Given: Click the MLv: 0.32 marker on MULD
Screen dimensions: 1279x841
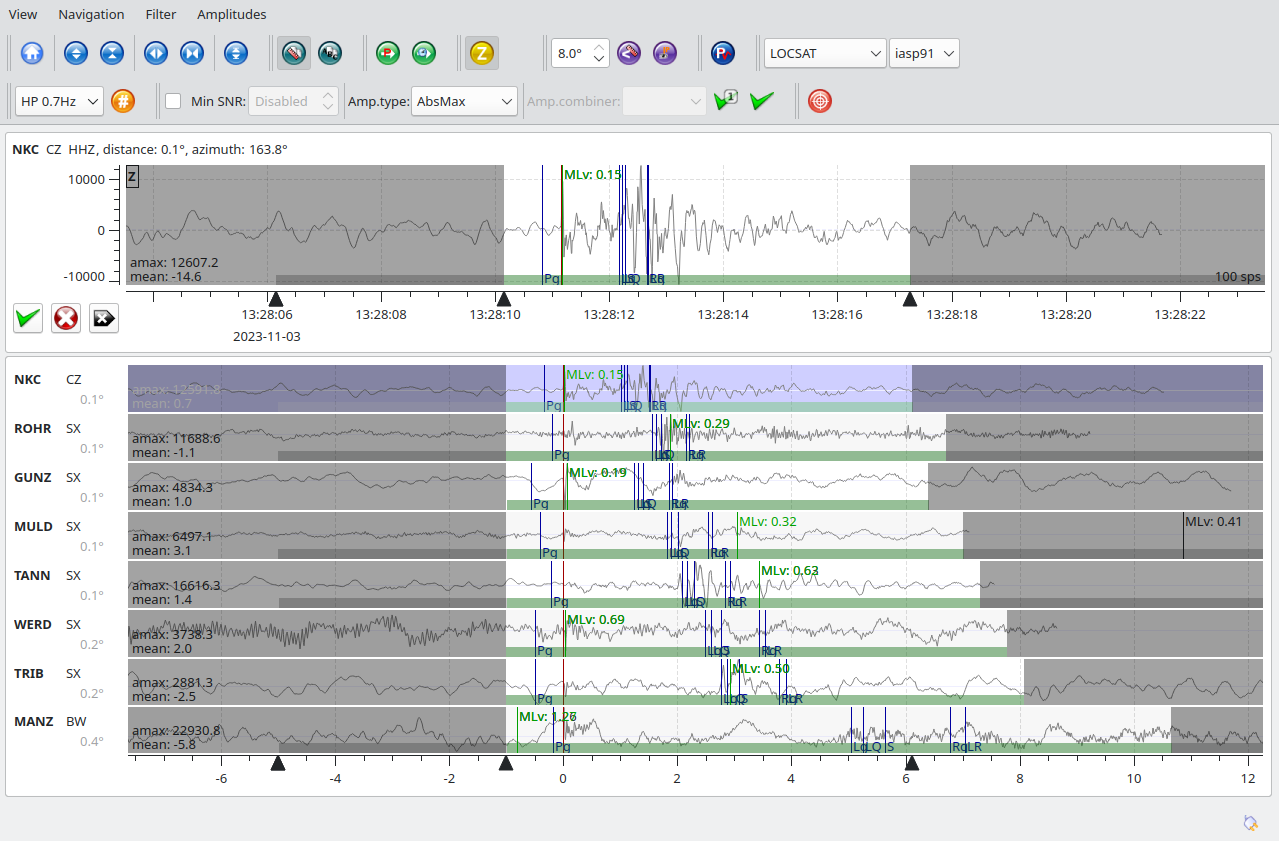Looking at the screenshot, I should coord(767,521).
